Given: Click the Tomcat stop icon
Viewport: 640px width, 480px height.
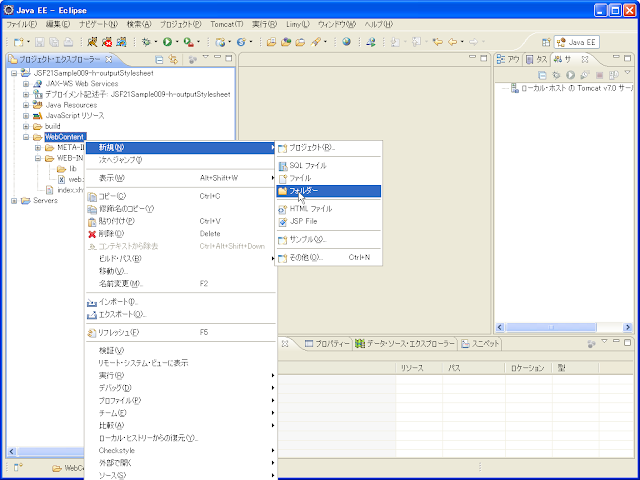Looking at the screenshot, I should (x=107, y=42).
